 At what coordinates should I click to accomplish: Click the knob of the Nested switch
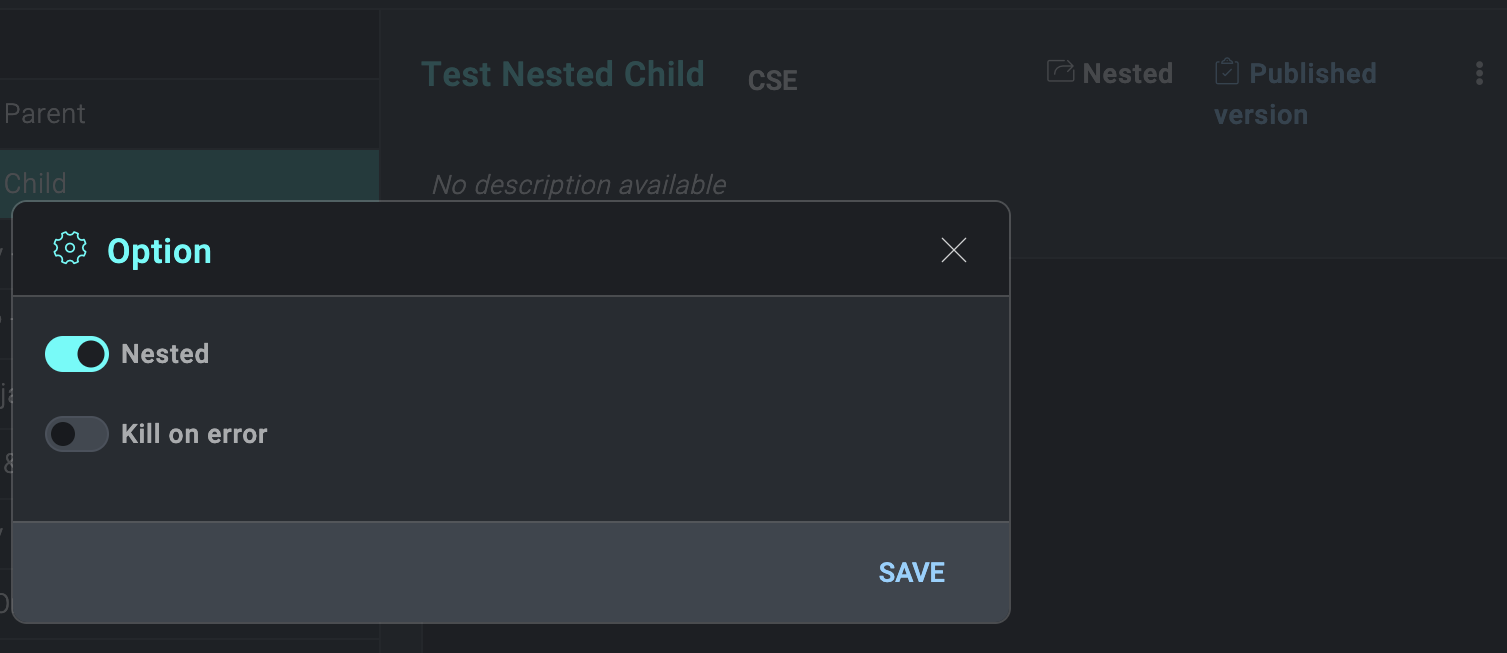90,354
